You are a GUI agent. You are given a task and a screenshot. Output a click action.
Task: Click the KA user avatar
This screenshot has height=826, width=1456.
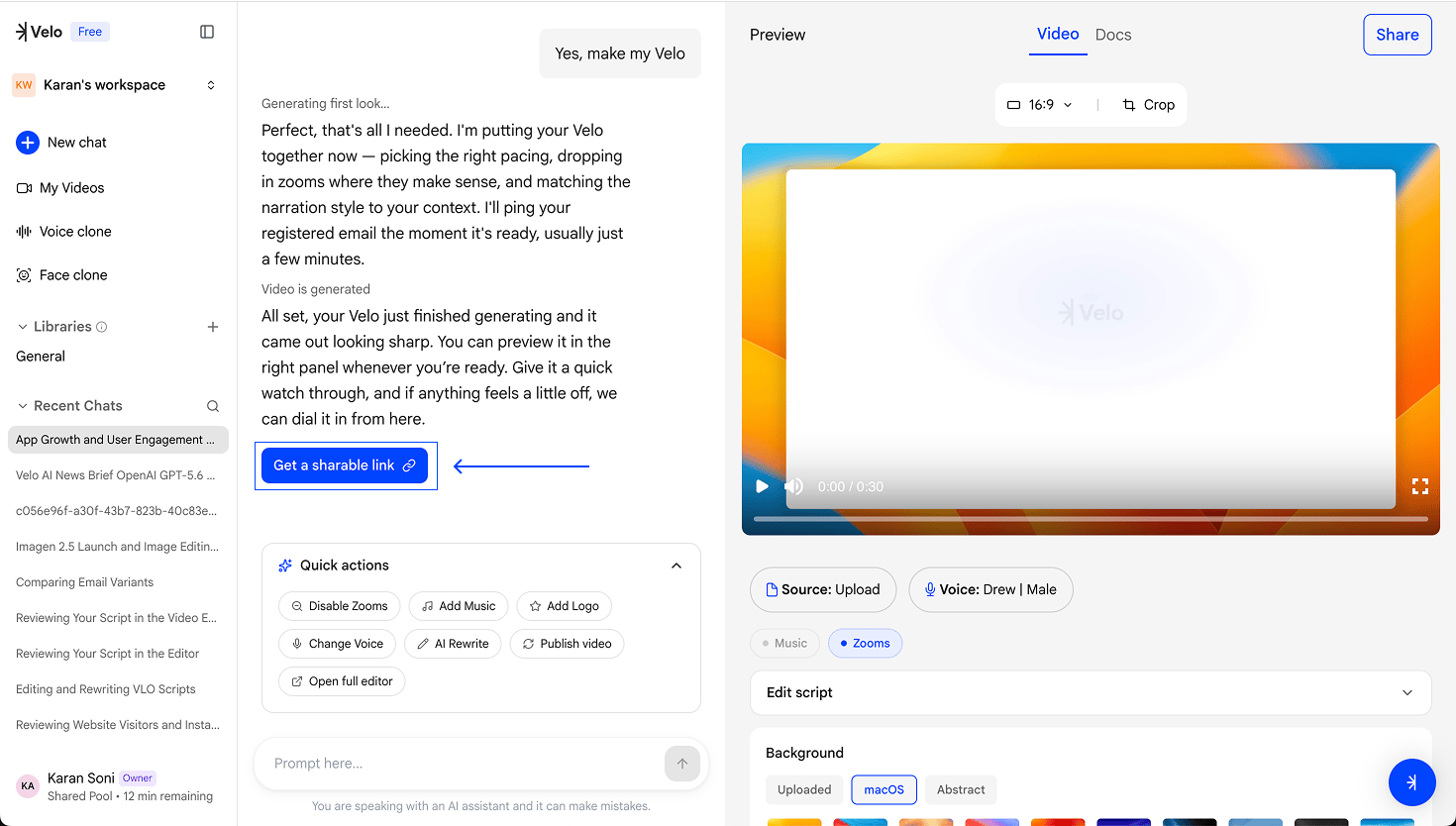coord(28,786)
